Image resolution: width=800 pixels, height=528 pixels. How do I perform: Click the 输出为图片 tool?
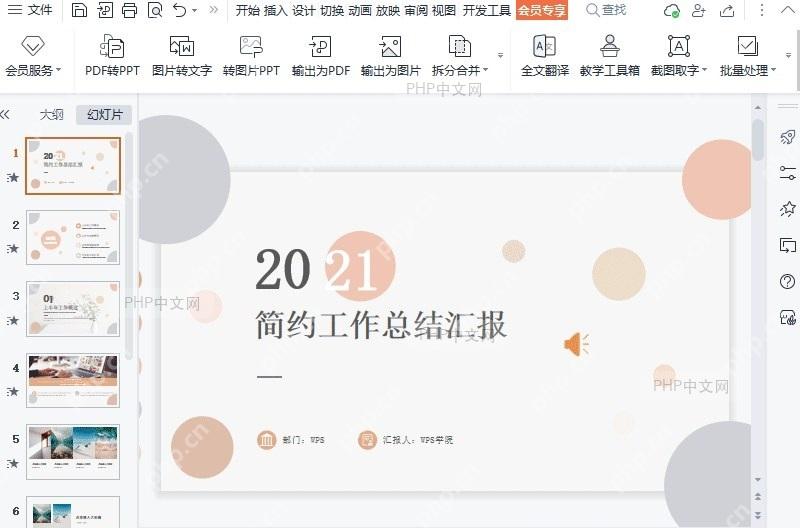390,56
